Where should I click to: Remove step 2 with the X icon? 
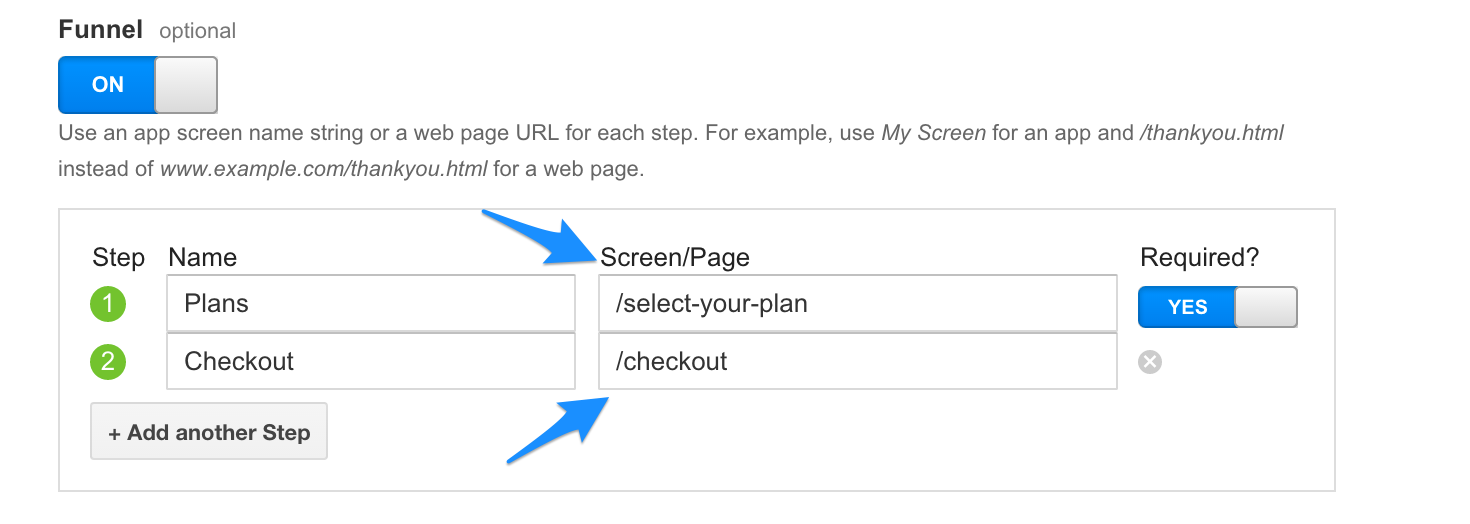point(1150,362)
